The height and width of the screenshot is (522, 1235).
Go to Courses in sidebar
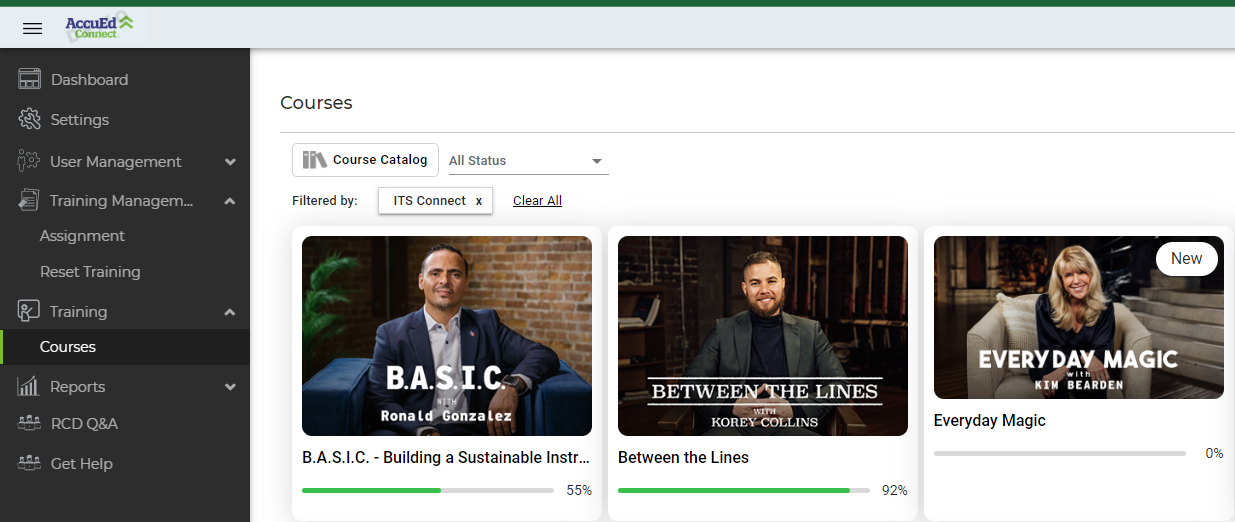68,347
